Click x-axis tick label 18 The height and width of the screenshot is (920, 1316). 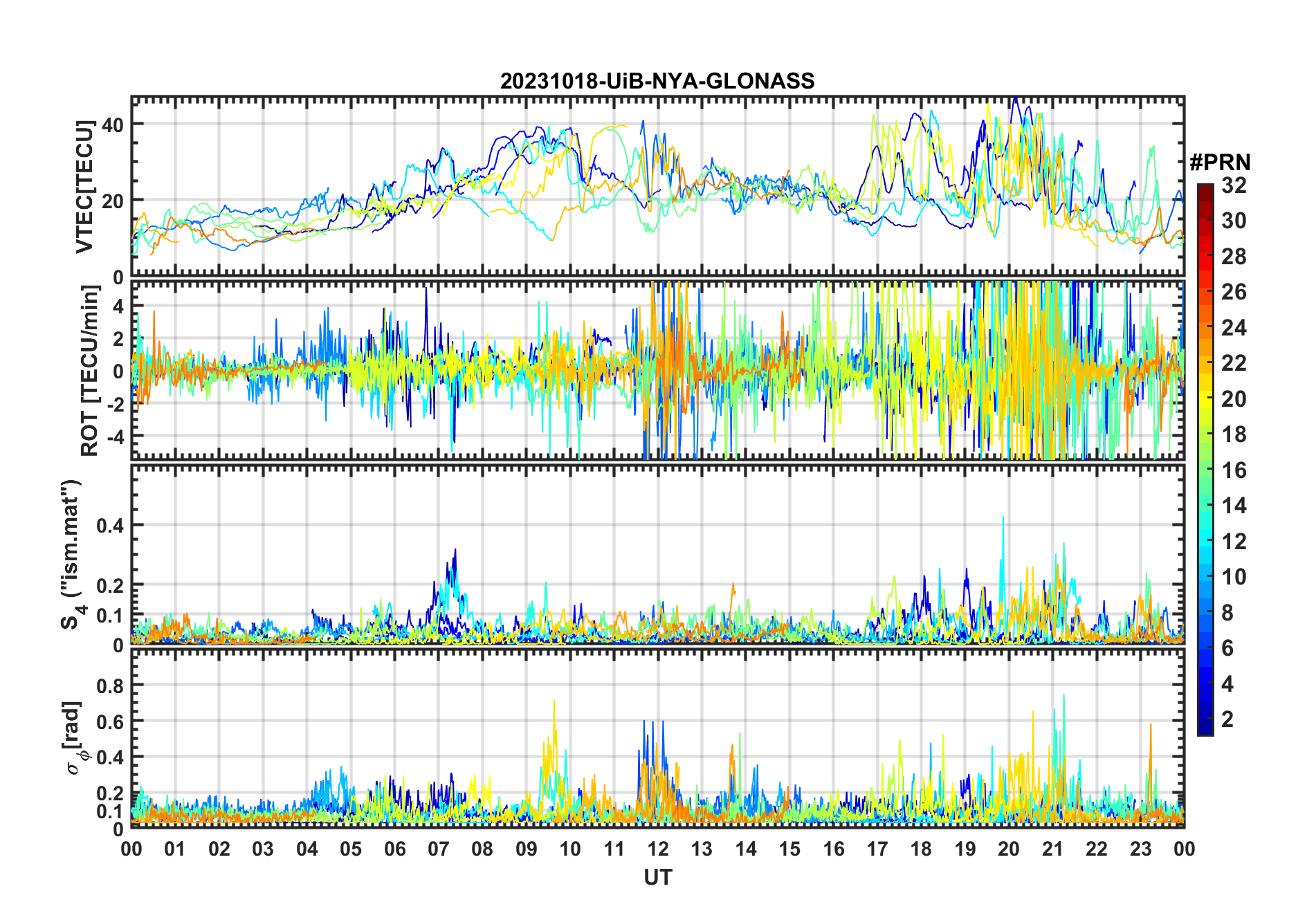[921, 849]
